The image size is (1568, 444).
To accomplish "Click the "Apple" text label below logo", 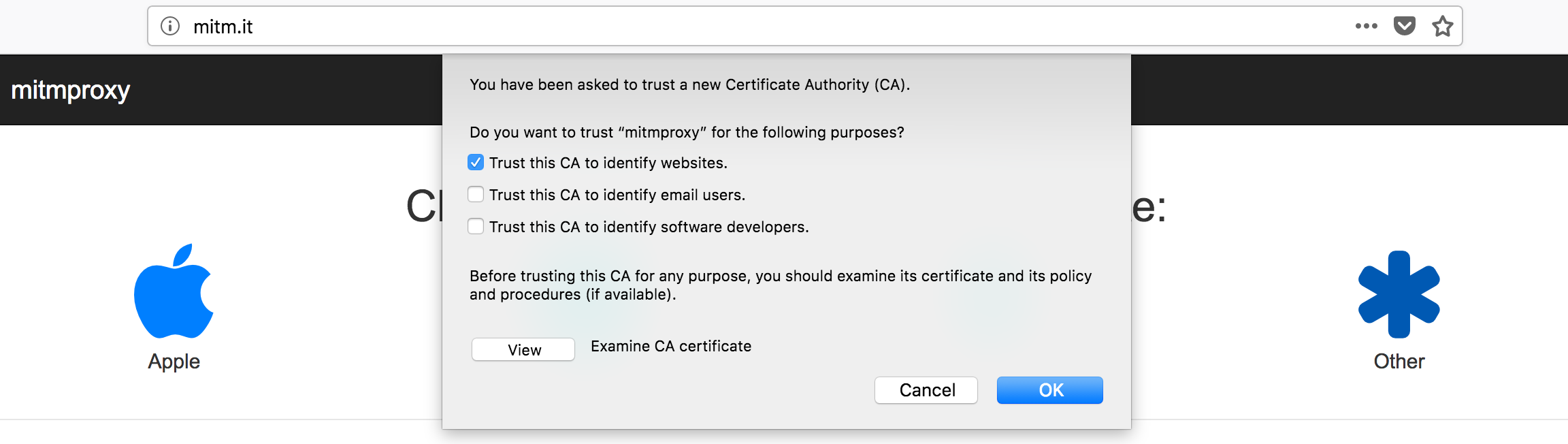I will click(x=174, y=362).
